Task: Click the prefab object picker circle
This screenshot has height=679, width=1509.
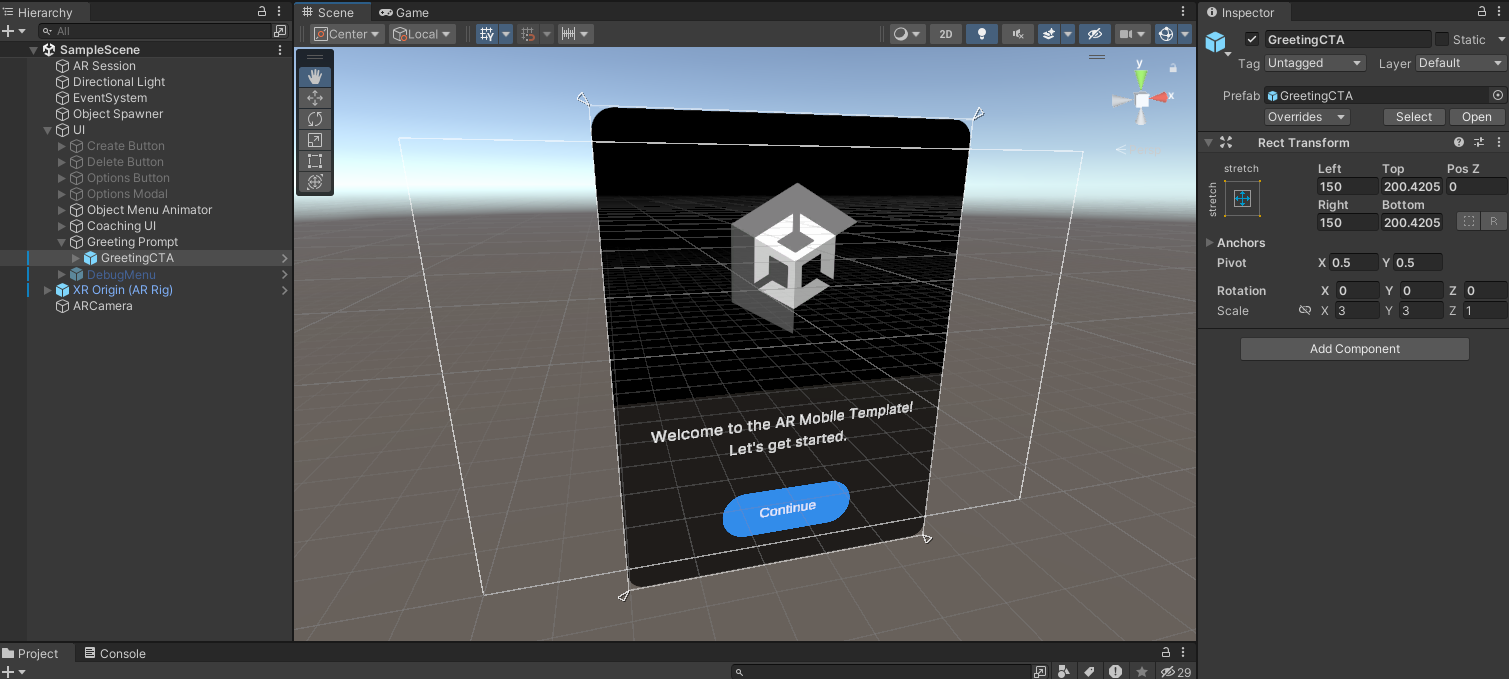Action: point(1498,96)
